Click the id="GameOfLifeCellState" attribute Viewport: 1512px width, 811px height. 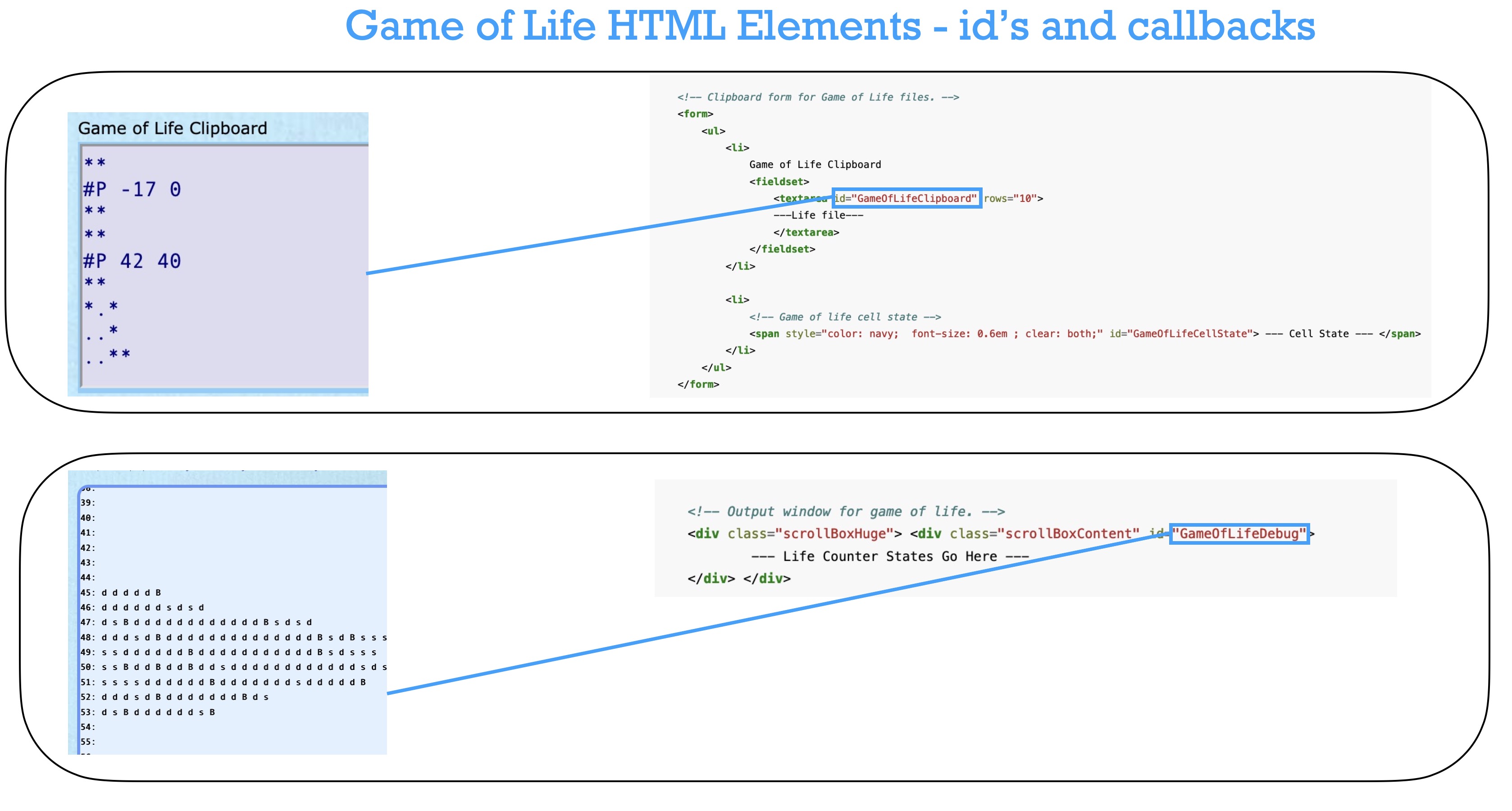point(1181,333)
